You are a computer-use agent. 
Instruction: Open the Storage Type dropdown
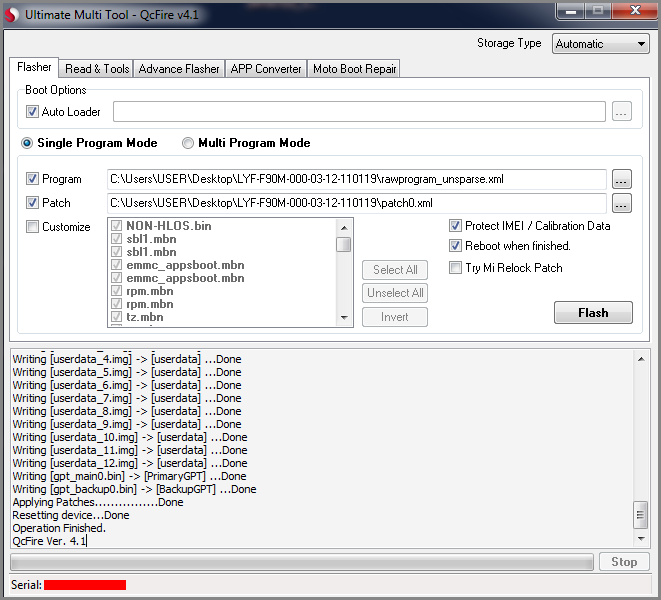[x=601, y=44]
